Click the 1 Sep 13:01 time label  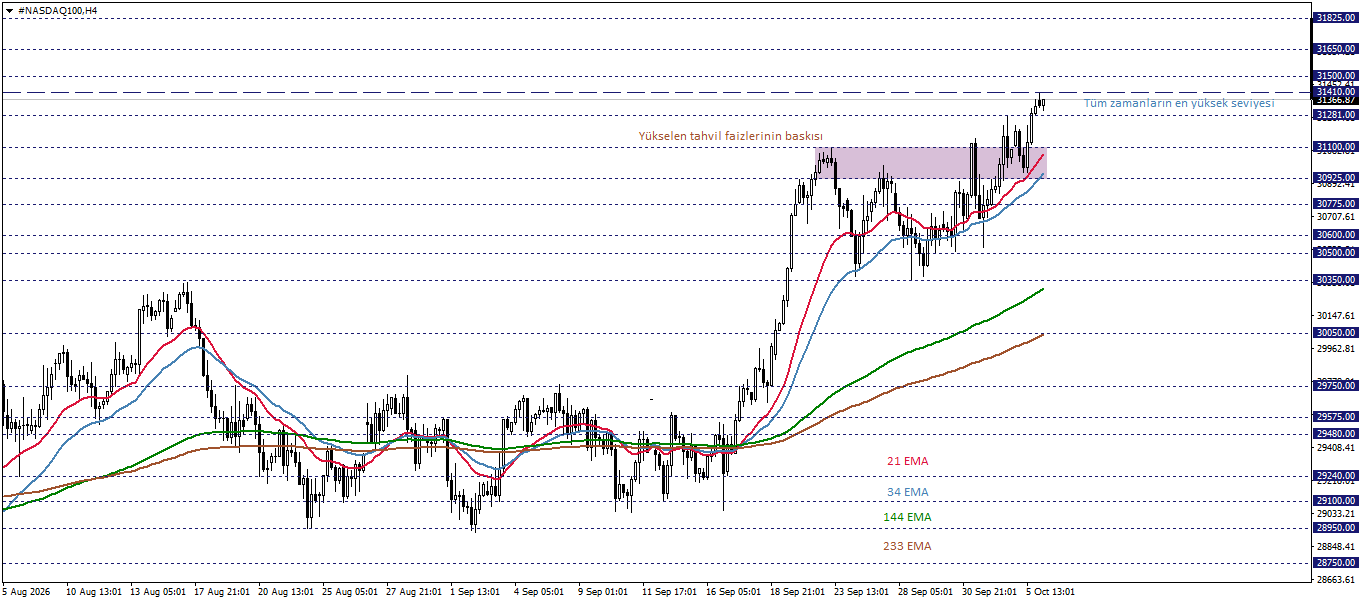point(476,592)
